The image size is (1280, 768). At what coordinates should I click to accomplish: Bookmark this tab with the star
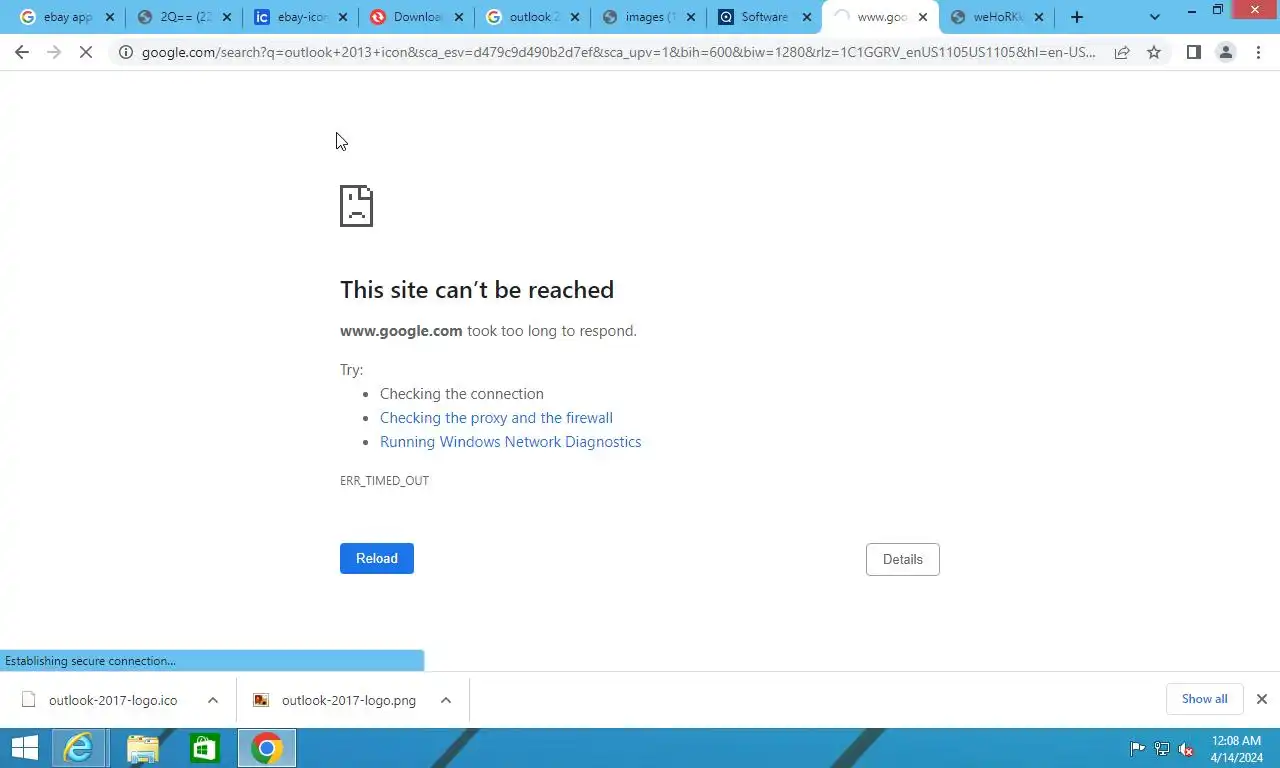tap(1154, 52)
